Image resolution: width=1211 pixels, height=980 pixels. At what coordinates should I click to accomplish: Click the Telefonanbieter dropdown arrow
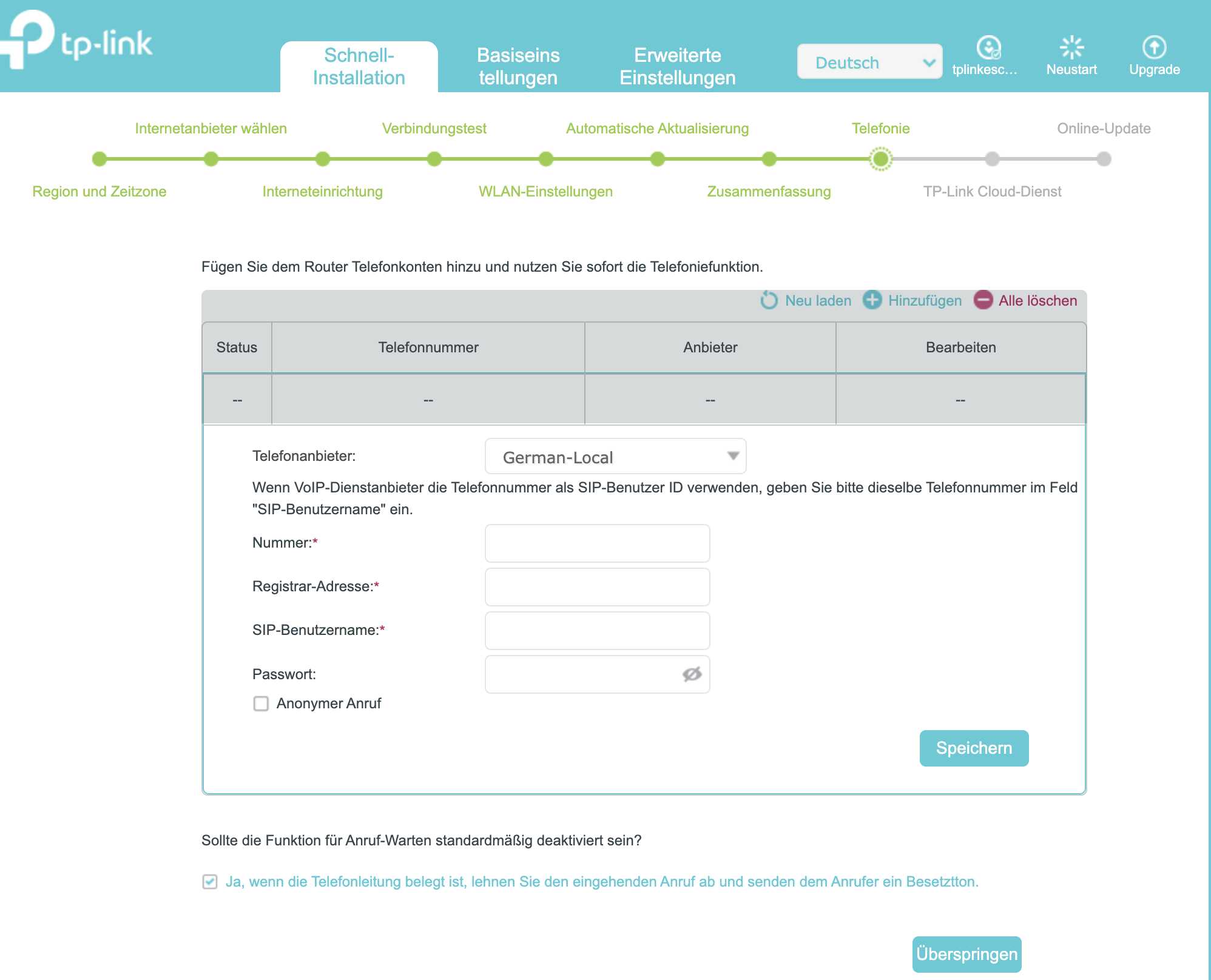[733, 456]
